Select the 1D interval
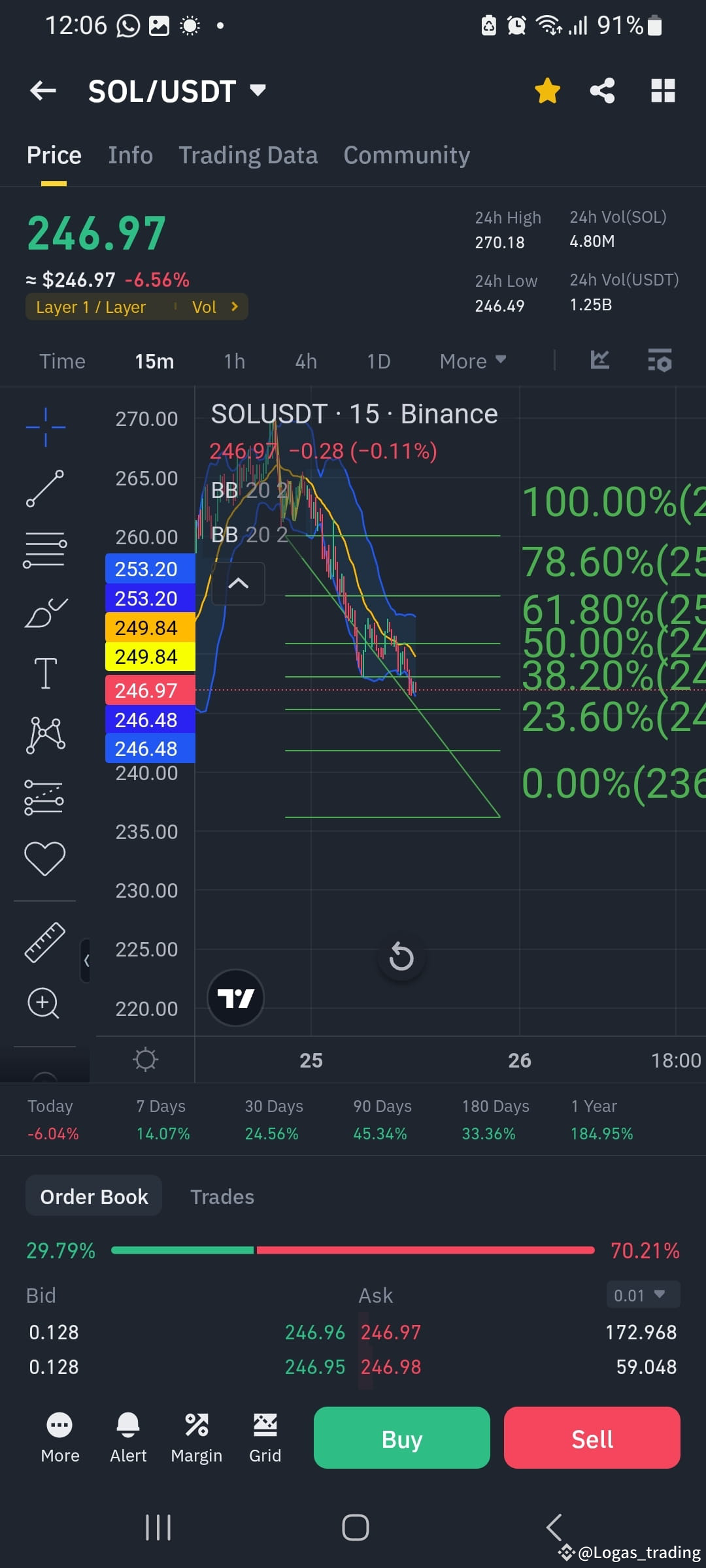 (378, 361)
